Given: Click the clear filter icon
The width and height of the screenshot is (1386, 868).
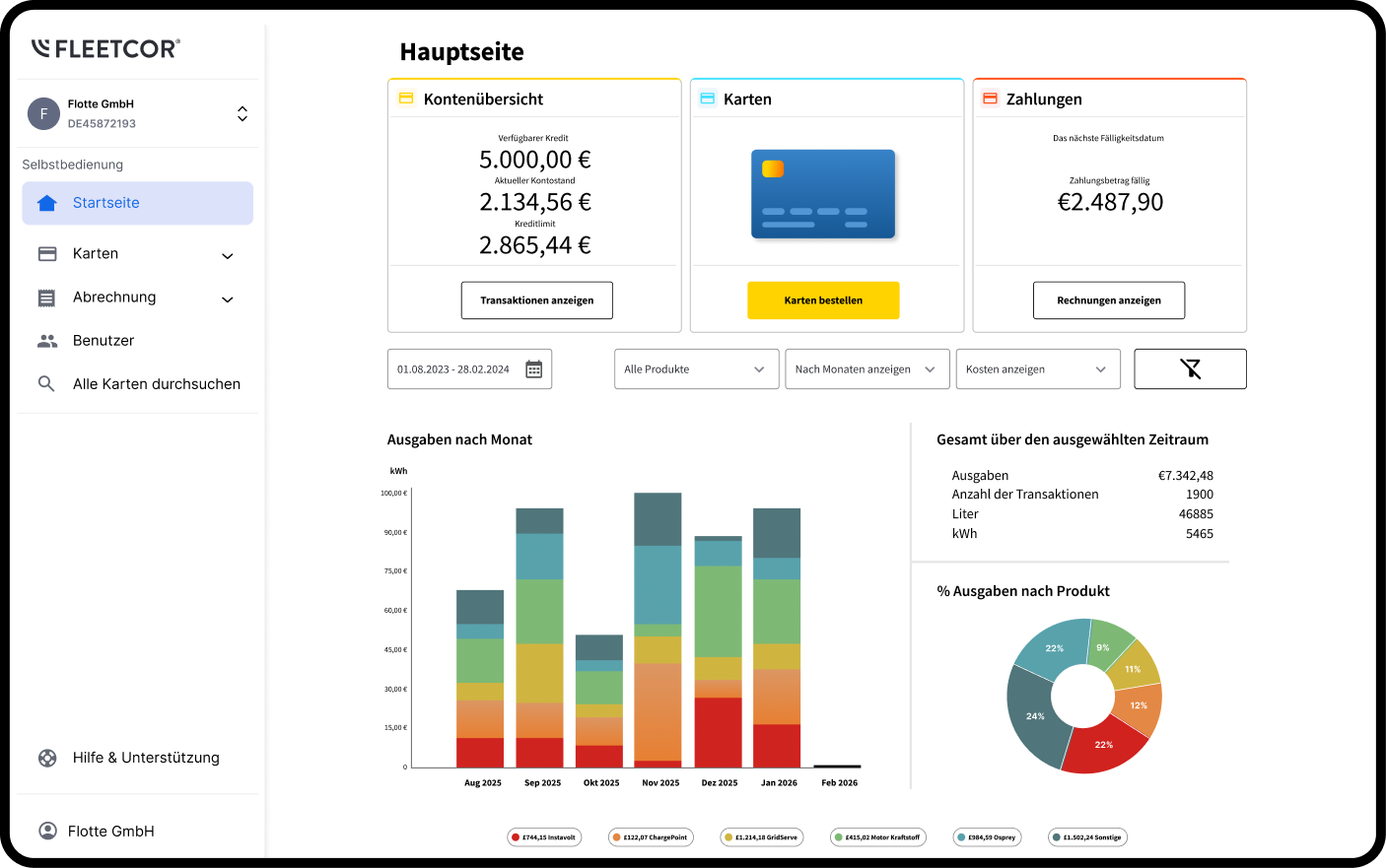Looking at the screenshot, I should pyautogui.click(x=1190, y=368).
